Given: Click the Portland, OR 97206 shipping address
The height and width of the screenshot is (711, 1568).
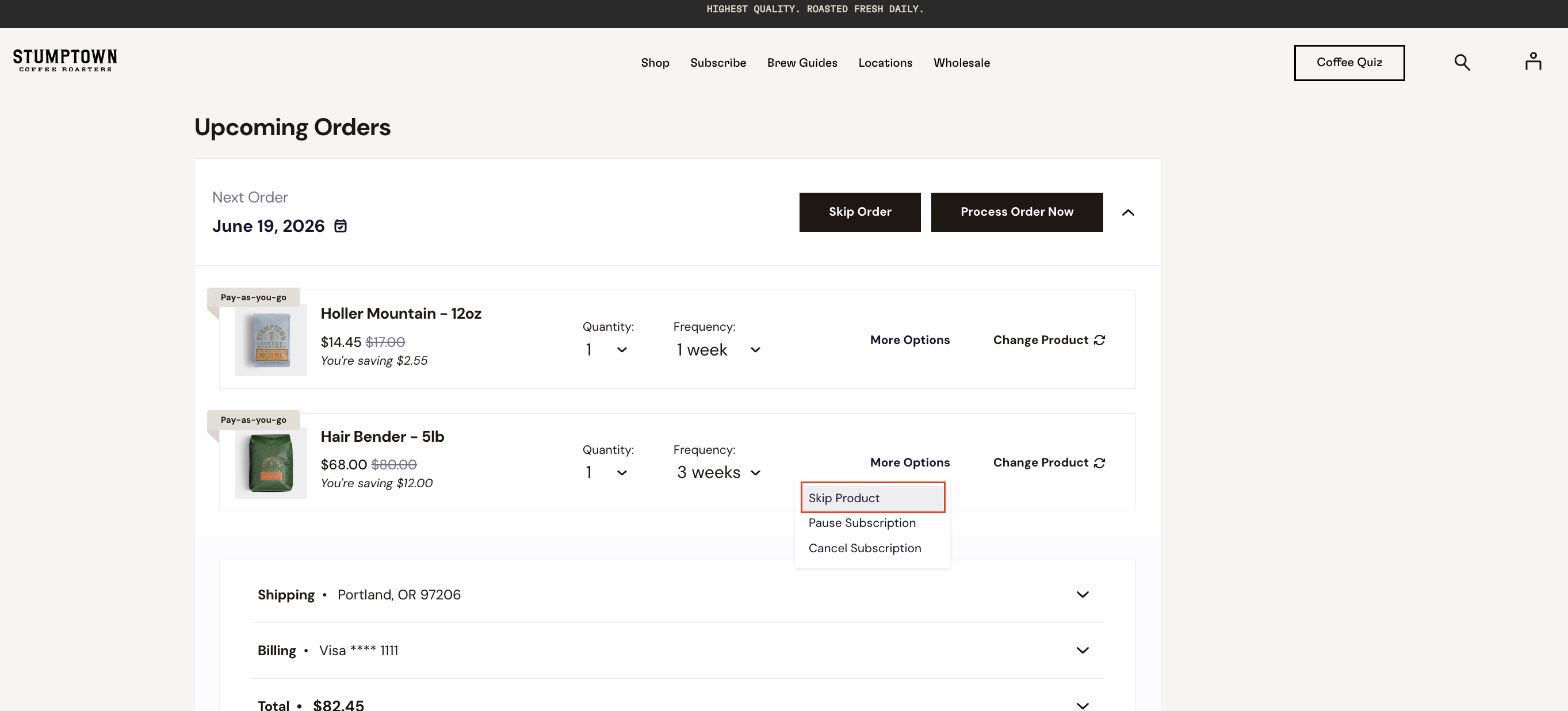Looking at the screenshot, I should click(399, 595).
